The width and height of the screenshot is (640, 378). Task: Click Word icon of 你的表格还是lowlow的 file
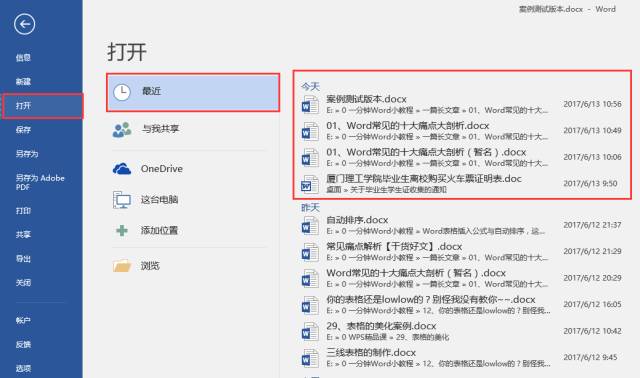(310, 305)
